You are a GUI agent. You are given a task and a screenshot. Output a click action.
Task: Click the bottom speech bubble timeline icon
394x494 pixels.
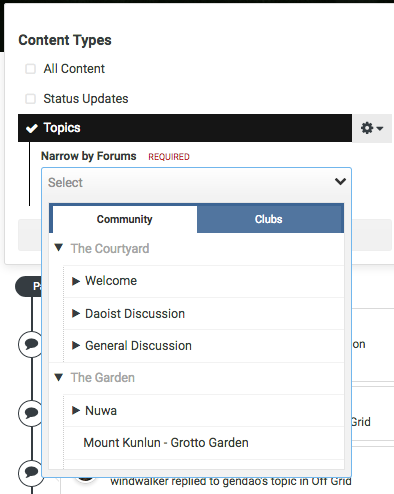pos(31,472)
